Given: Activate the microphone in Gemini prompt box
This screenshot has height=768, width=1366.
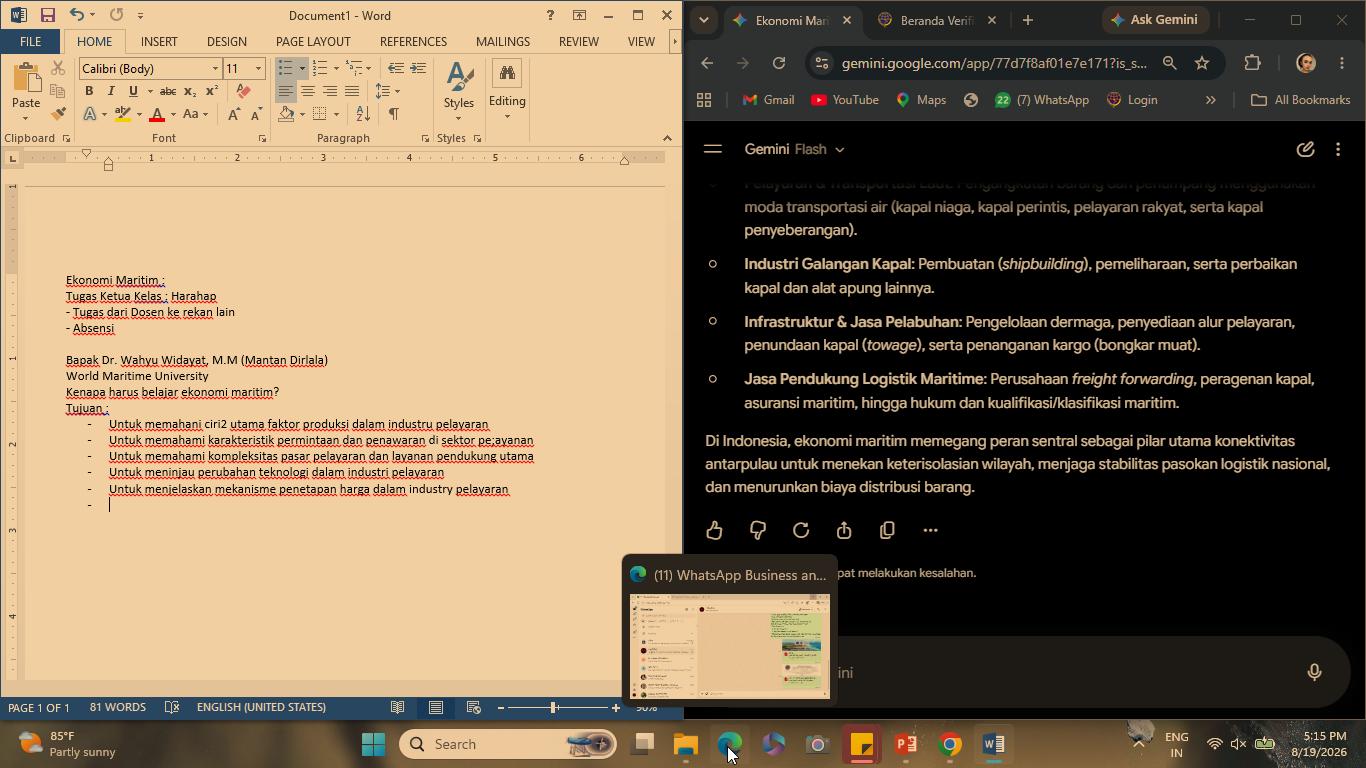Looking at the screenshot, I should 1314,672.
